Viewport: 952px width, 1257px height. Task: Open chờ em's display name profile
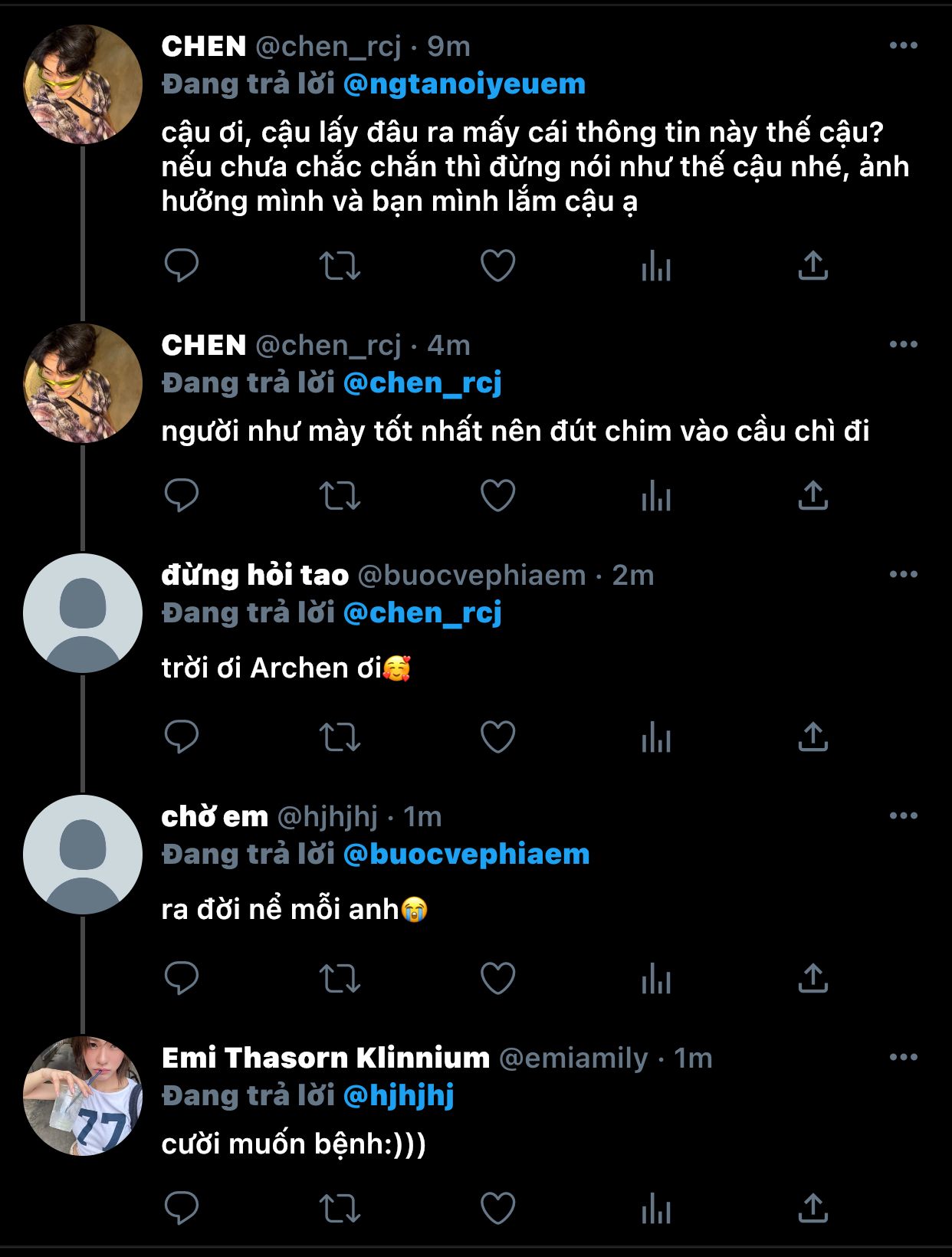(x=215, y=817)
